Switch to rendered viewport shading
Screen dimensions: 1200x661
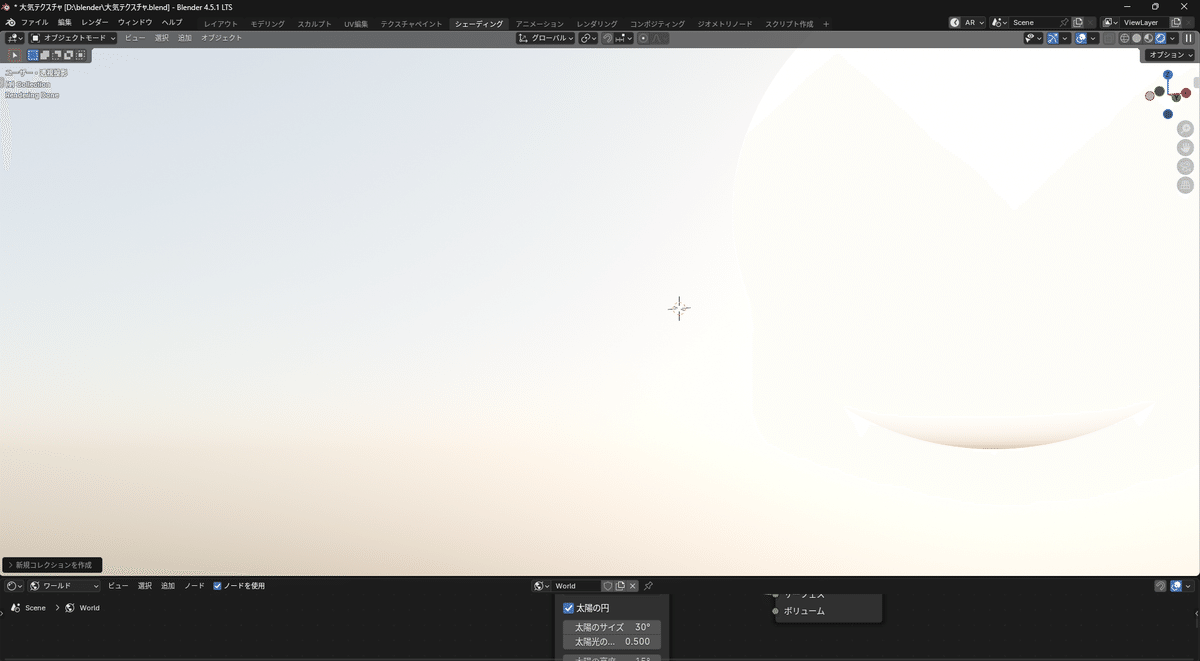tap(1161, 38)
